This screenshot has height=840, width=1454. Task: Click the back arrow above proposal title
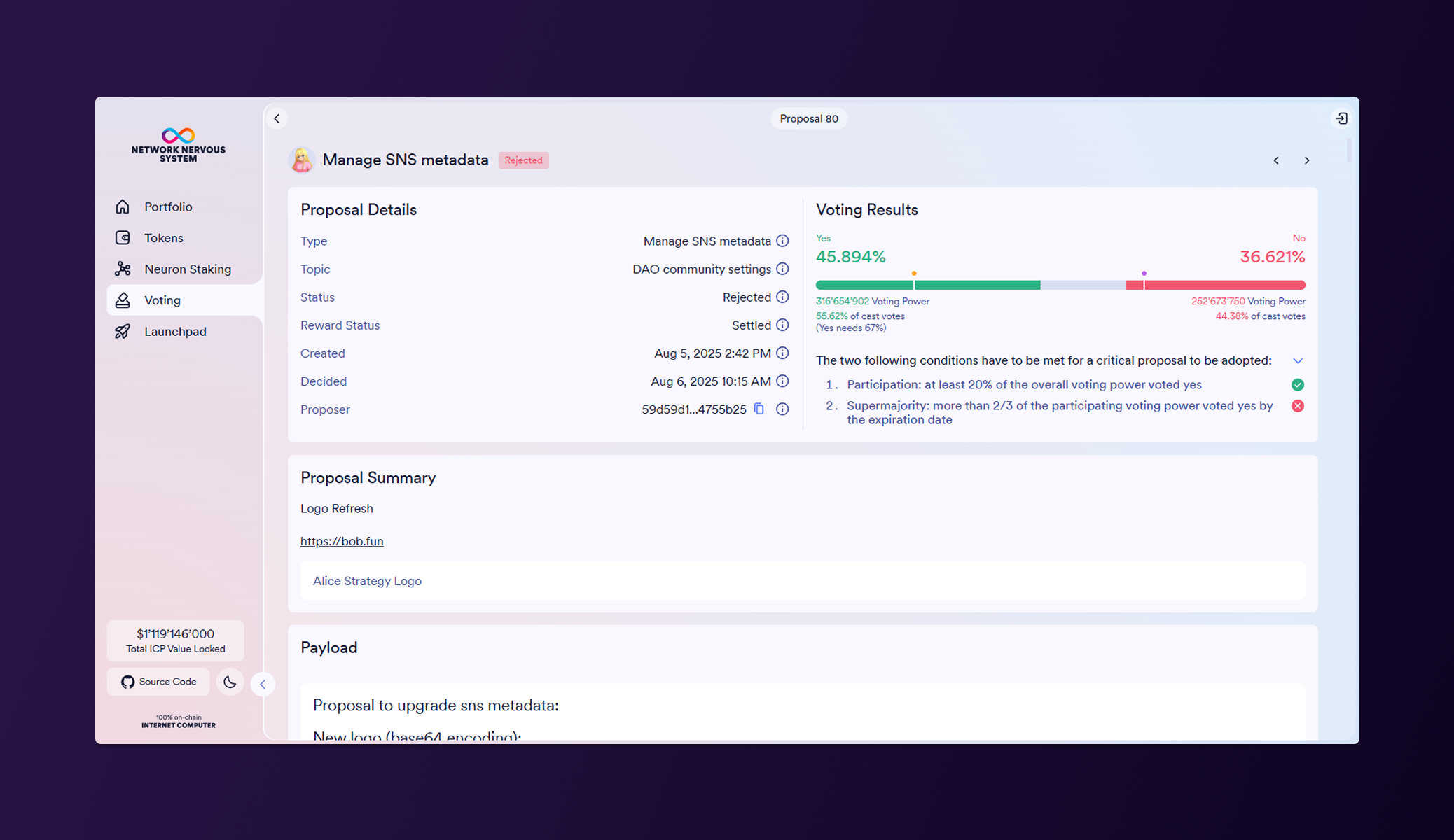click(x=277, y=118)
